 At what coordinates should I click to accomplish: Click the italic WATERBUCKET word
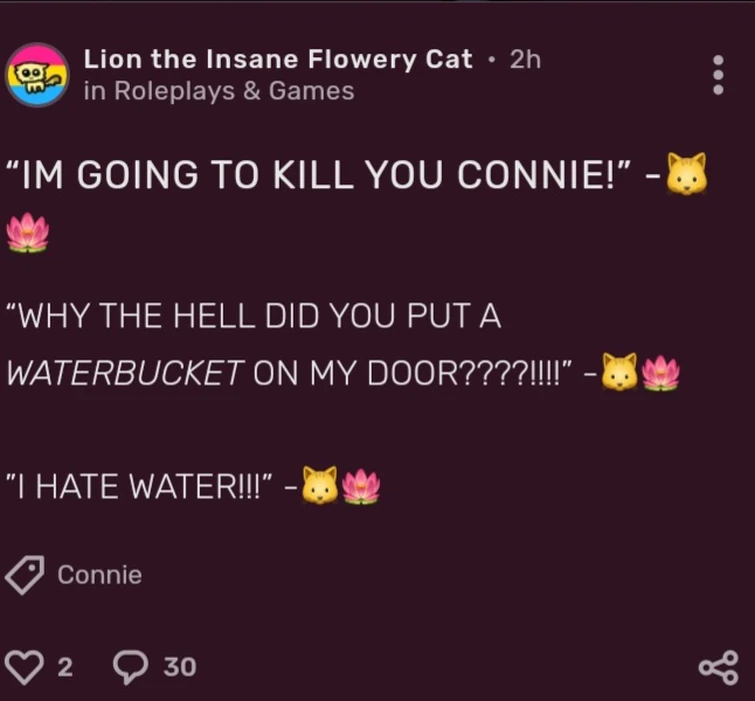point(125,373)
